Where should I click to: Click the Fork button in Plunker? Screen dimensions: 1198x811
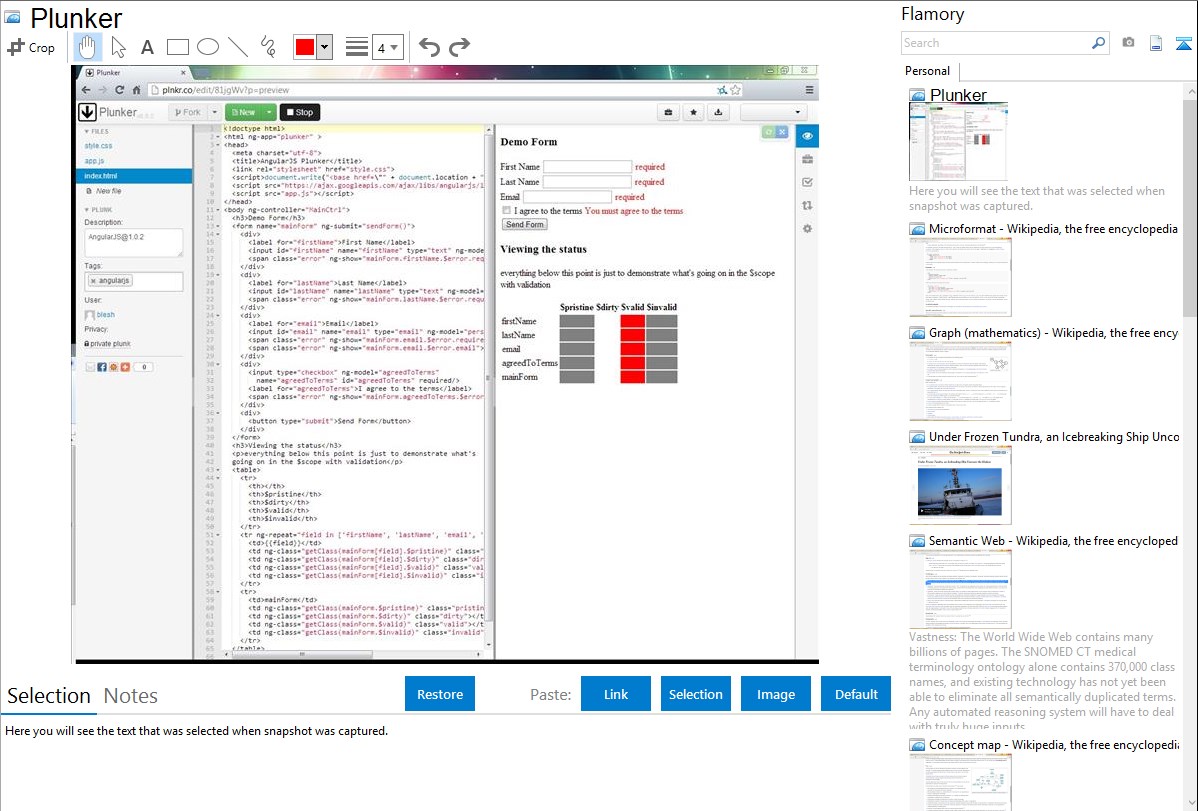(187, 112)
